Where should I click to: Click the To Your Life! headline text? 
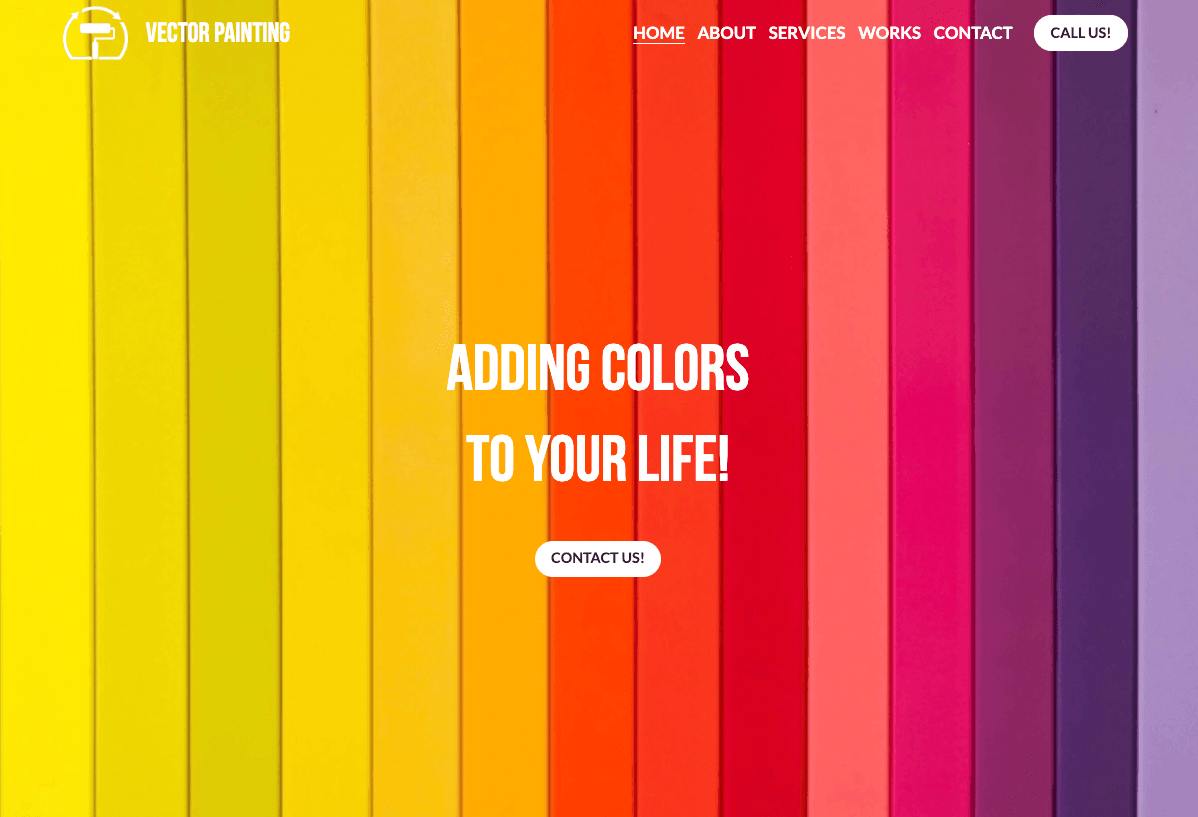click(x=597, y=459)
